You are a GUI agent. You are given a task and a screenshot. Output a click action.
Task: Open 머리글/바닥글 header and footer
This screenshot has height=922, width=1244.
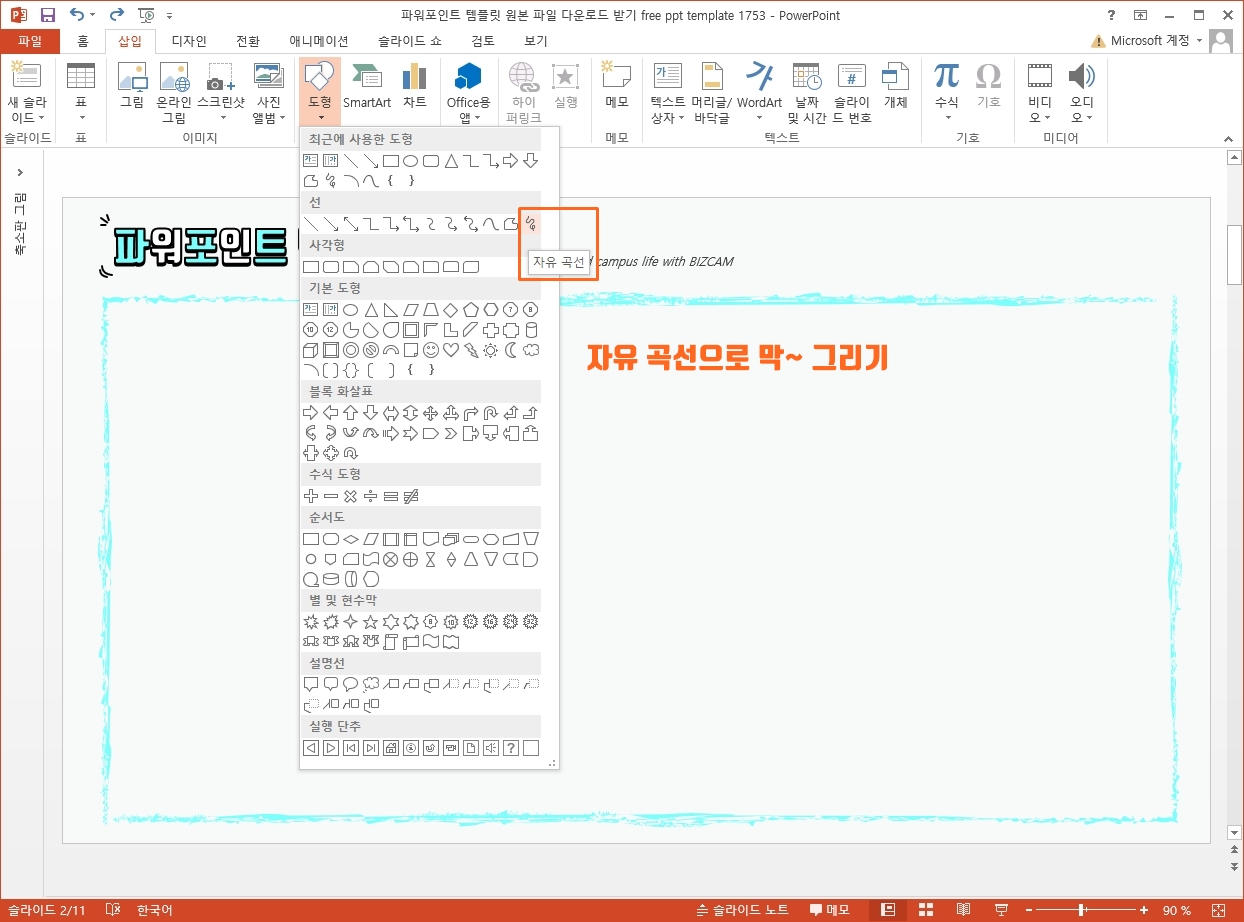point(712,93)
